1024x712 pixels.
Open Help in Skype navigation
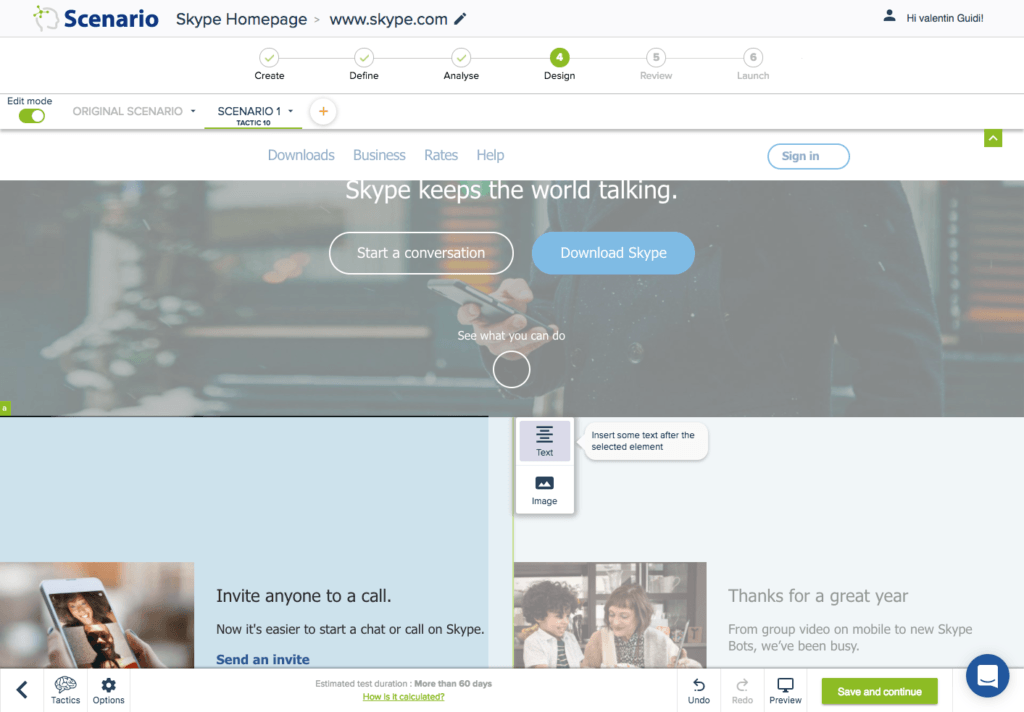pos(490,155)
